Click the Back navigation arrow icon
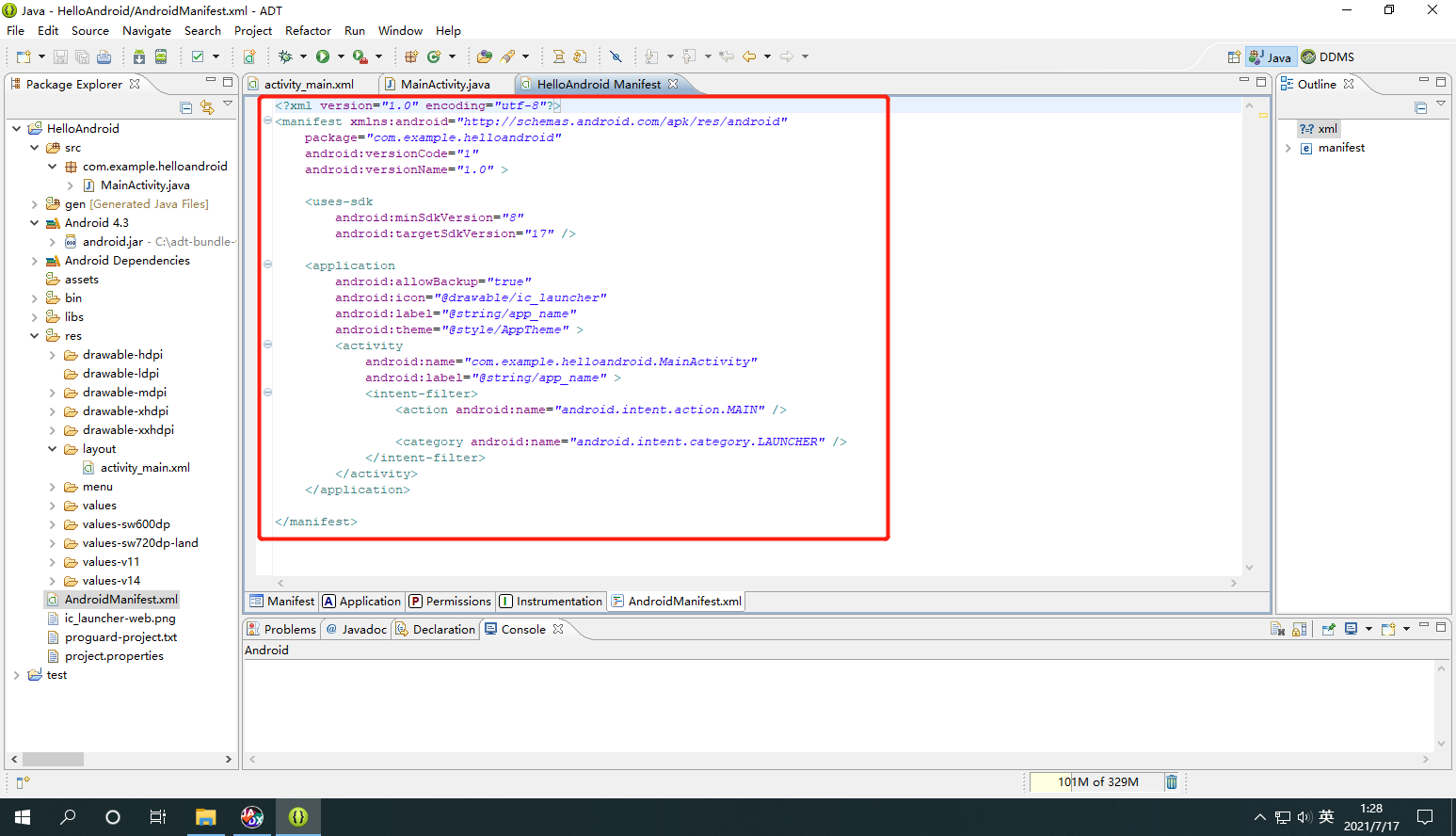 (x=749, y=56)
